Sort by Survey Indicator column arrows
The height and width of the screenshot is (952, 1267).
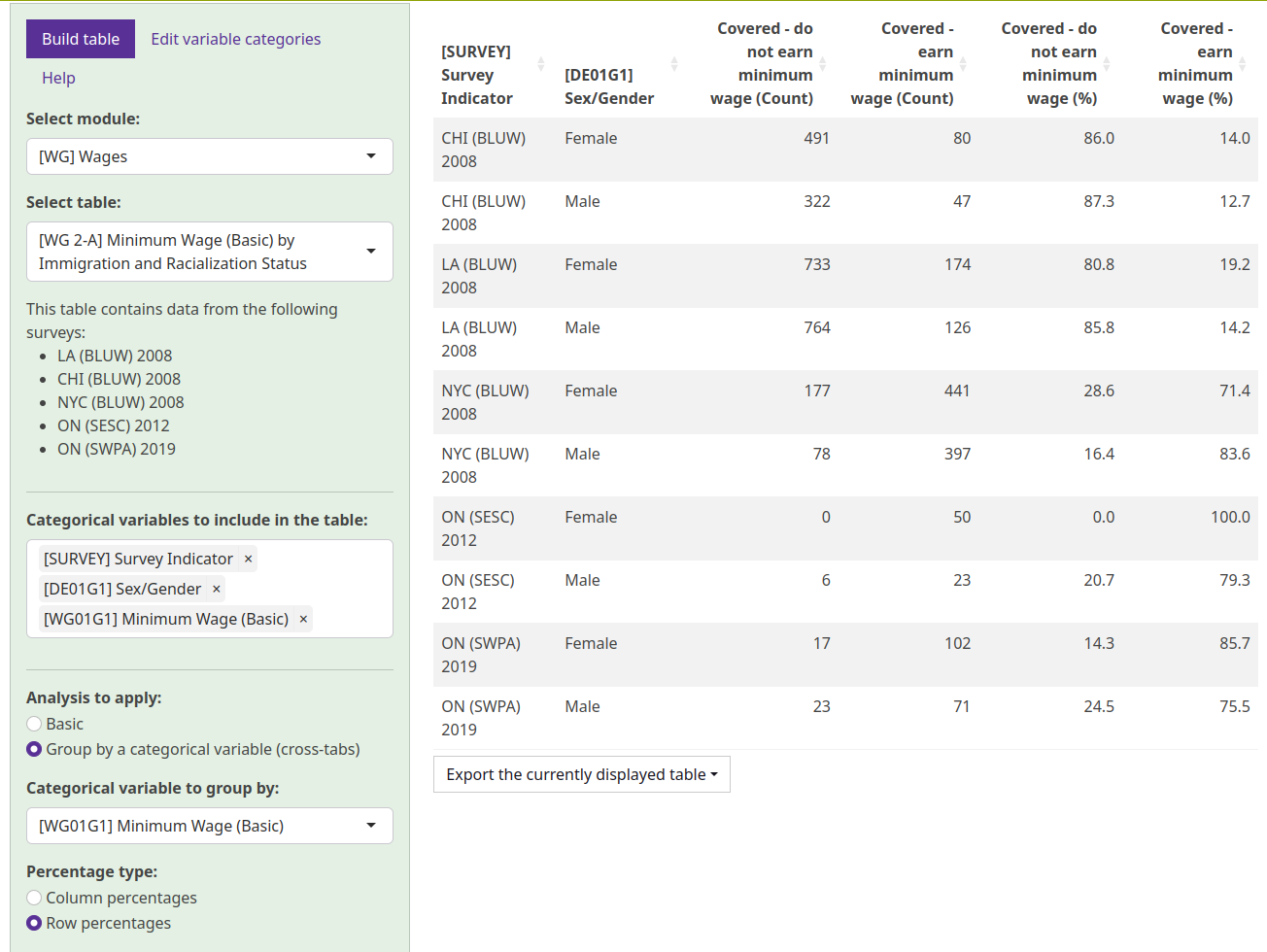(541, 64)
